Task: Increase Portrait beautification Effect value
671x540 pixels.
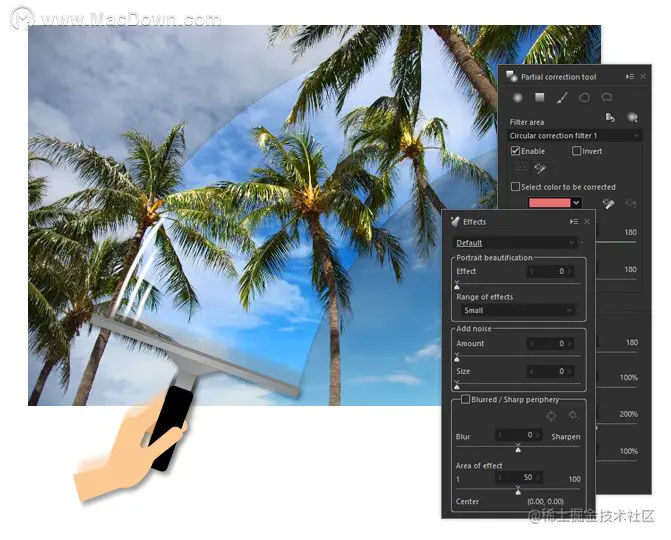Action: [570, 271]
